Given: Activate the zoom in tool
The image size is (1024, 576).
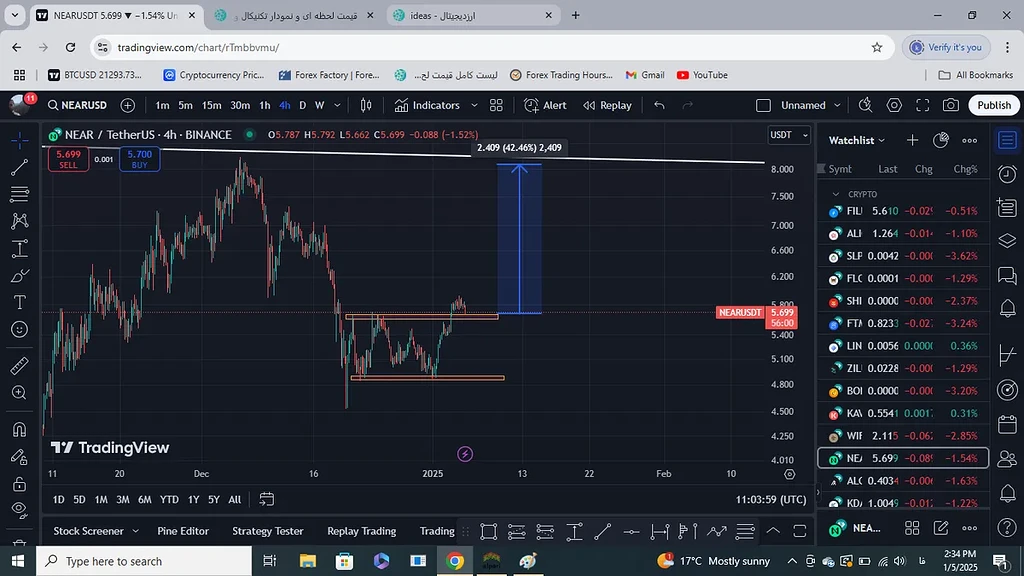Looking at the screenshot, I should (20, 392).
